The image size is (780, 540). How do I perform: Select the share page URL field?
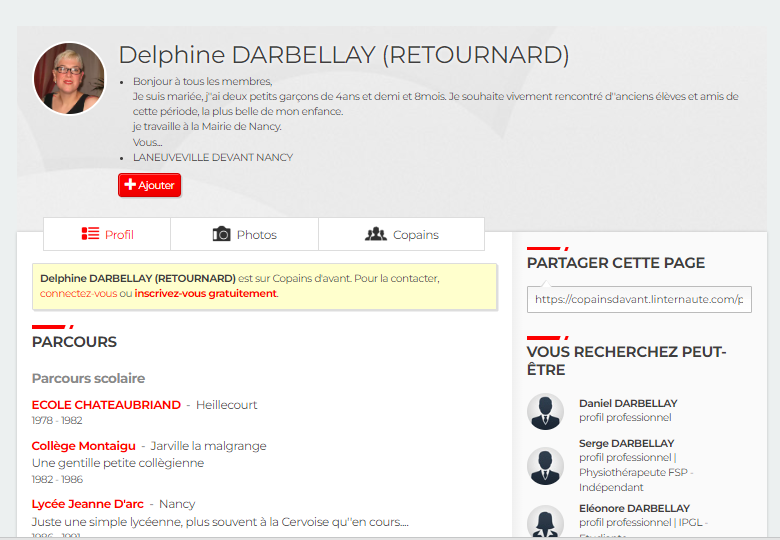point(639,299)
